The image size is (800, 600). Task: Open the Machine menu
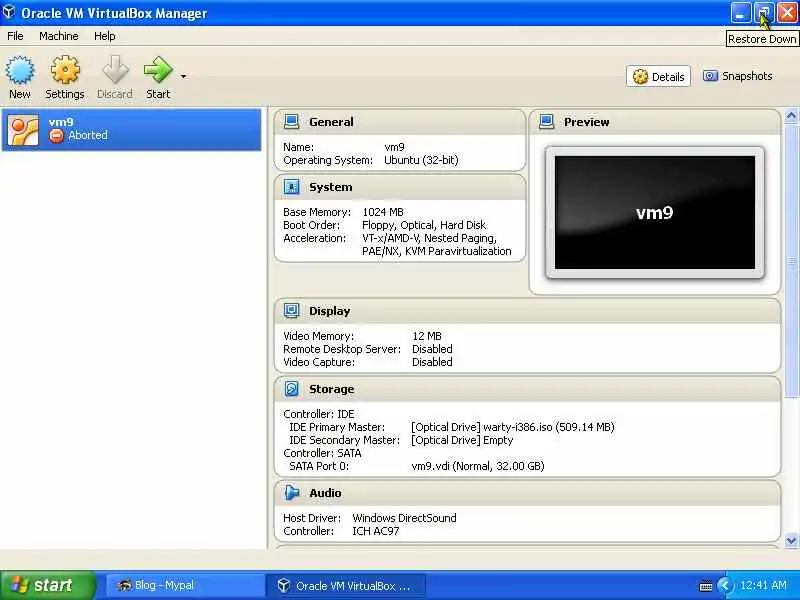[x=59, y=36]
